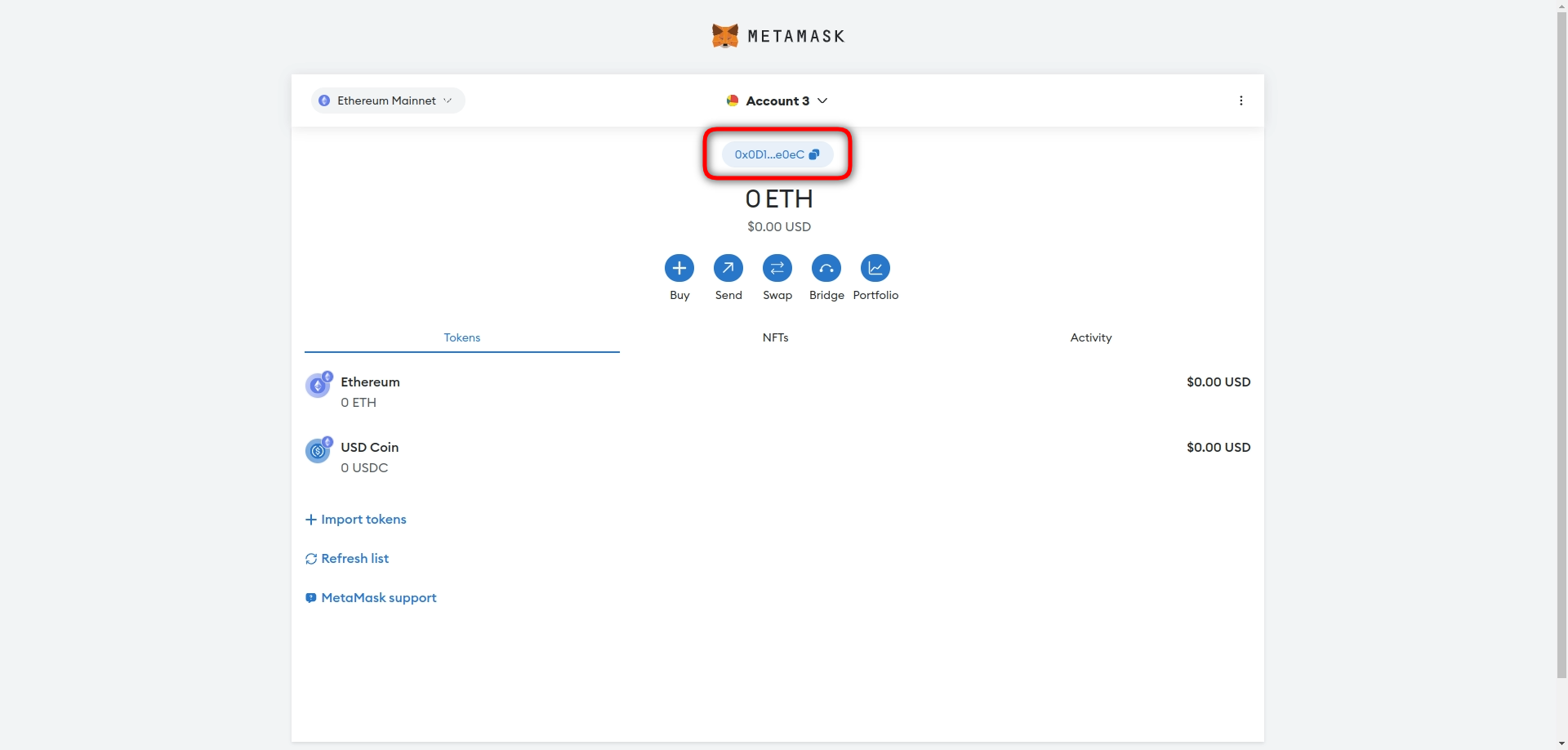Copy address 0x0D1...e0eC

(777, 154)
